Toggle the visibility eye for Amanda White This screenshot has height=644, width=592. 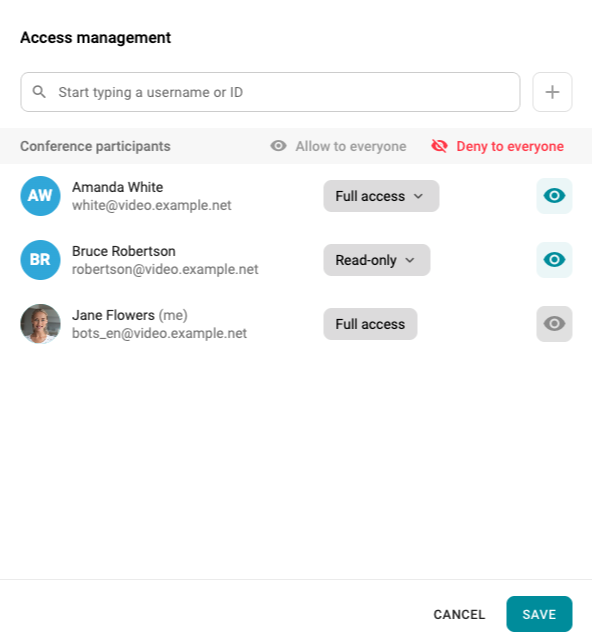tap(554, 196)
